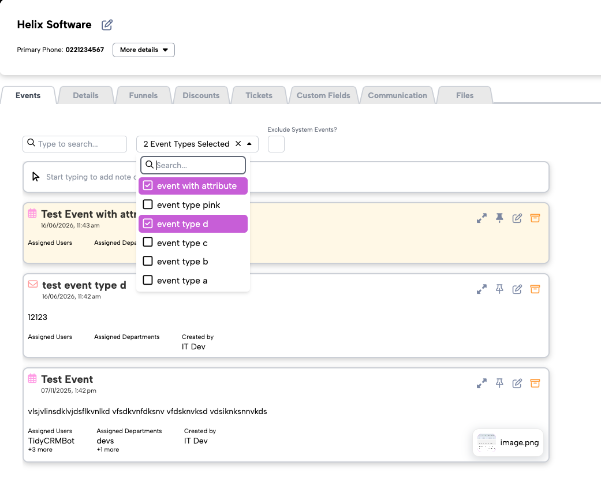Edit the Test Event card from 07/11/2025
The width and height of the screenshot is (601, 477).
[517, 383]
